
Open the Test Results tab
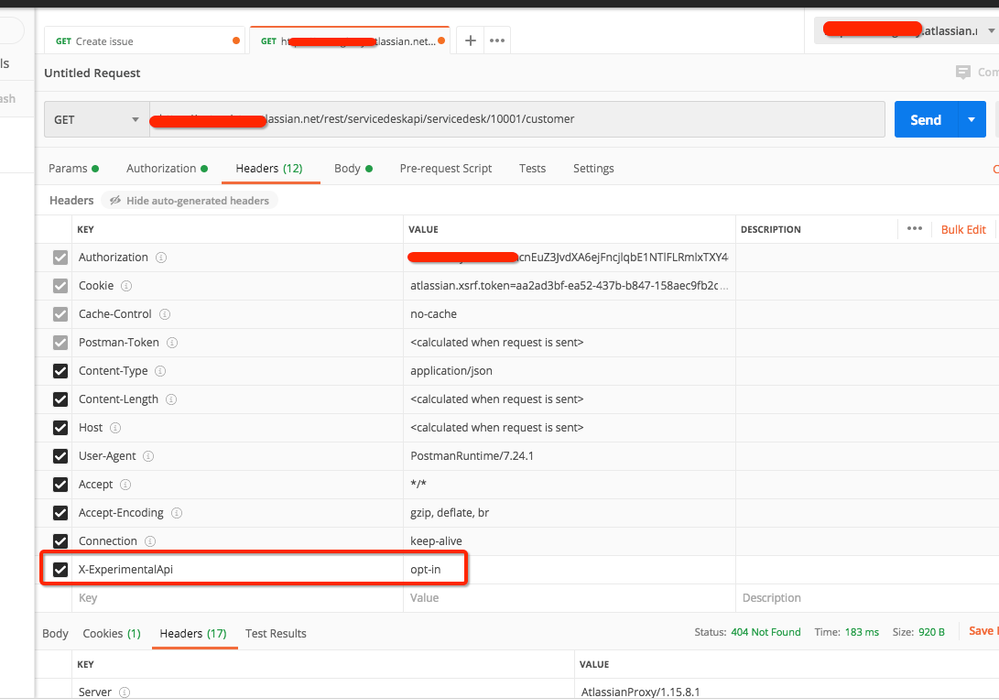coord(275,634)
